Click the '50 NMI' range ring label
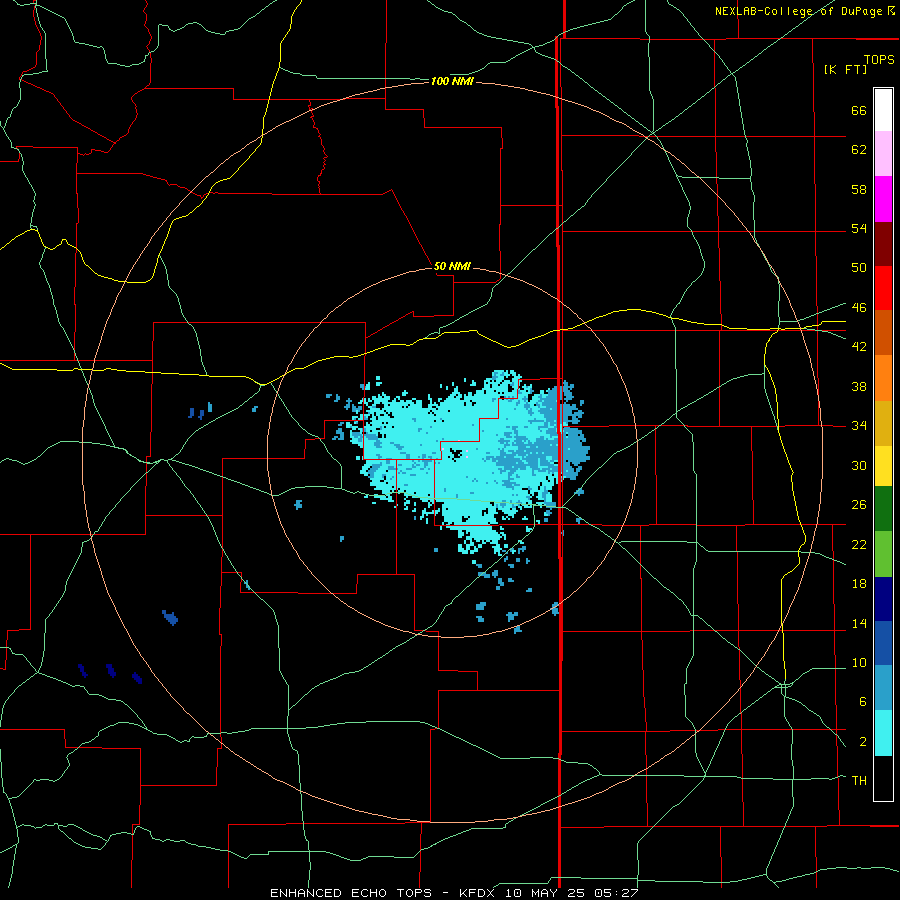Viewport: 900px width, 900px height. pos(452,266)
